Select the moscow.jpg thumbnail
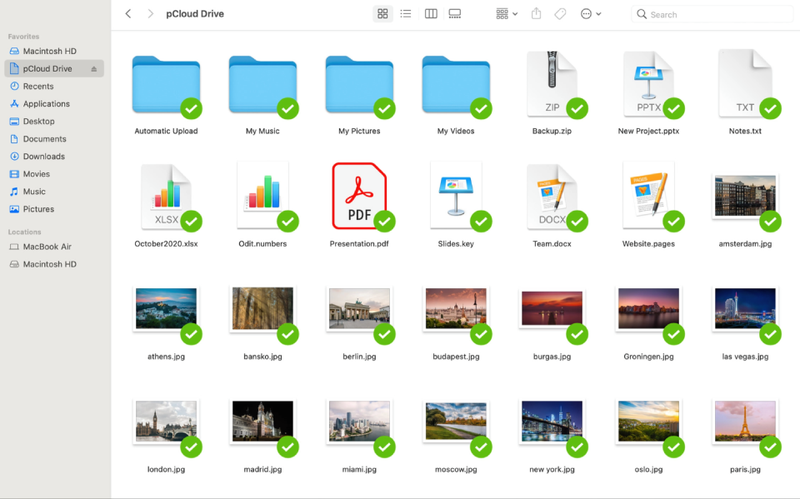 click(456, 421)
